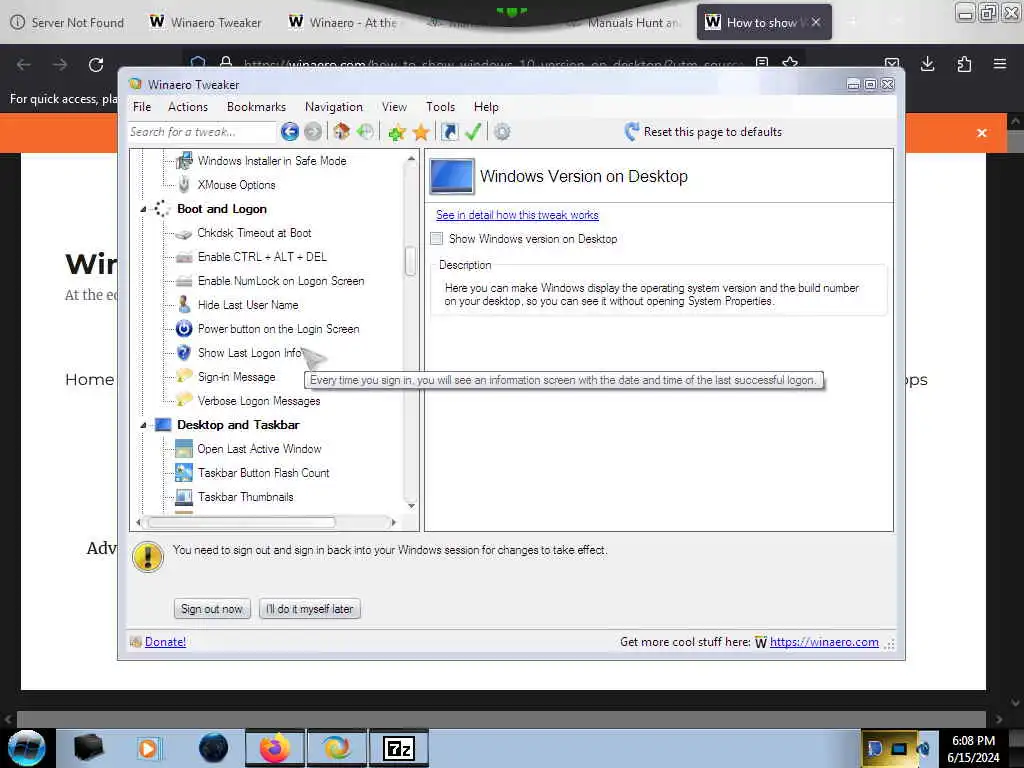
Task: Click the Sign out now button
Action: (212, 609)
